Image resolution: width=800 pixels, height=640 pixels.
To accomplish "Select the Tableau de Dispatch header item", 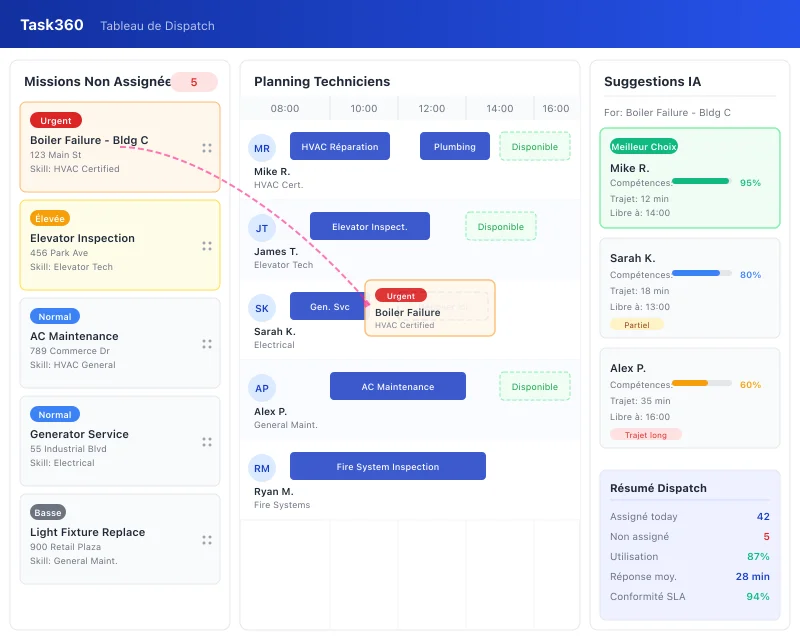I will coord(156,27).
